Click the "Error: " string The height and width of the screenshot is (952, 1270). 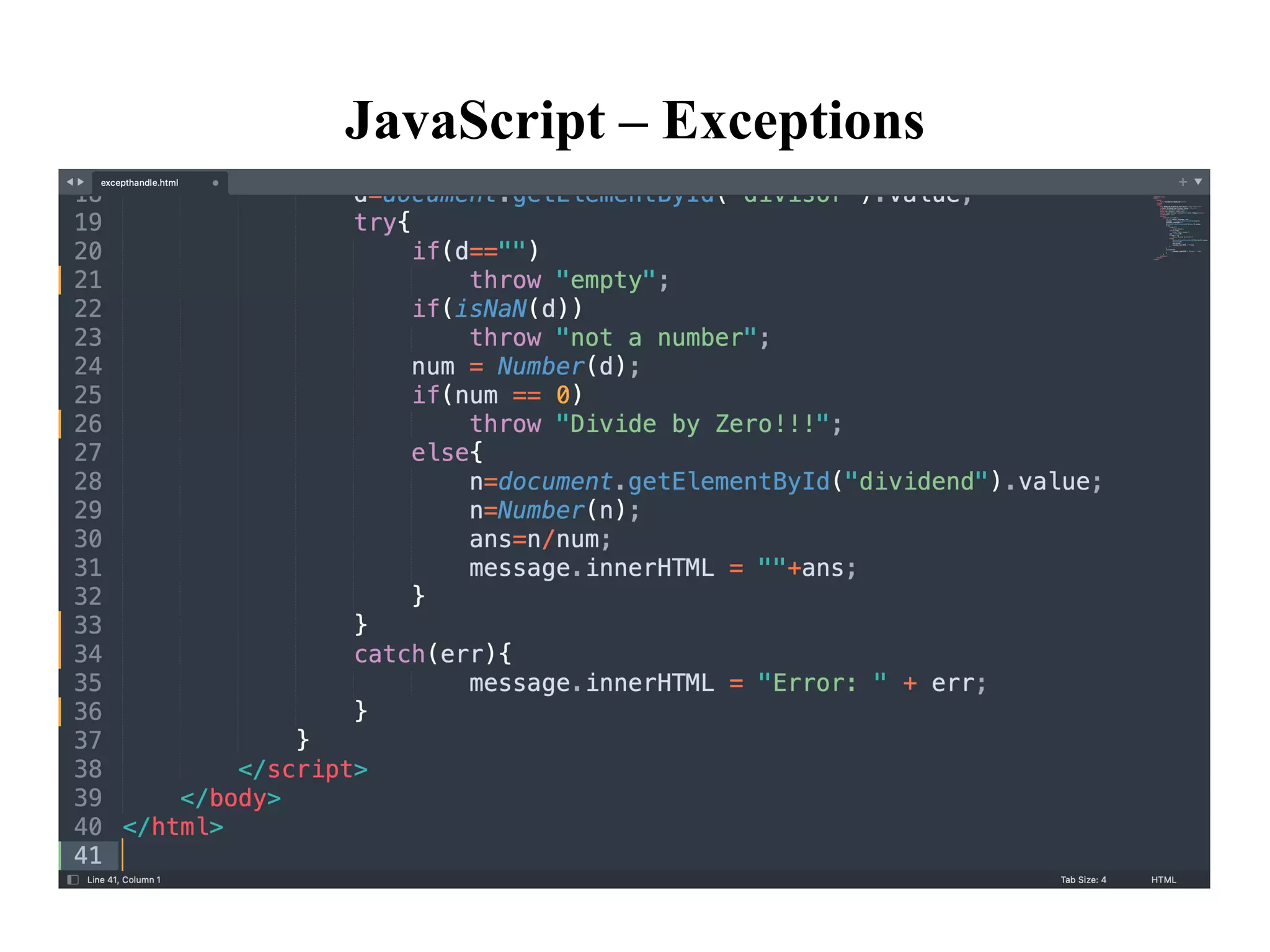pos(822,683)
